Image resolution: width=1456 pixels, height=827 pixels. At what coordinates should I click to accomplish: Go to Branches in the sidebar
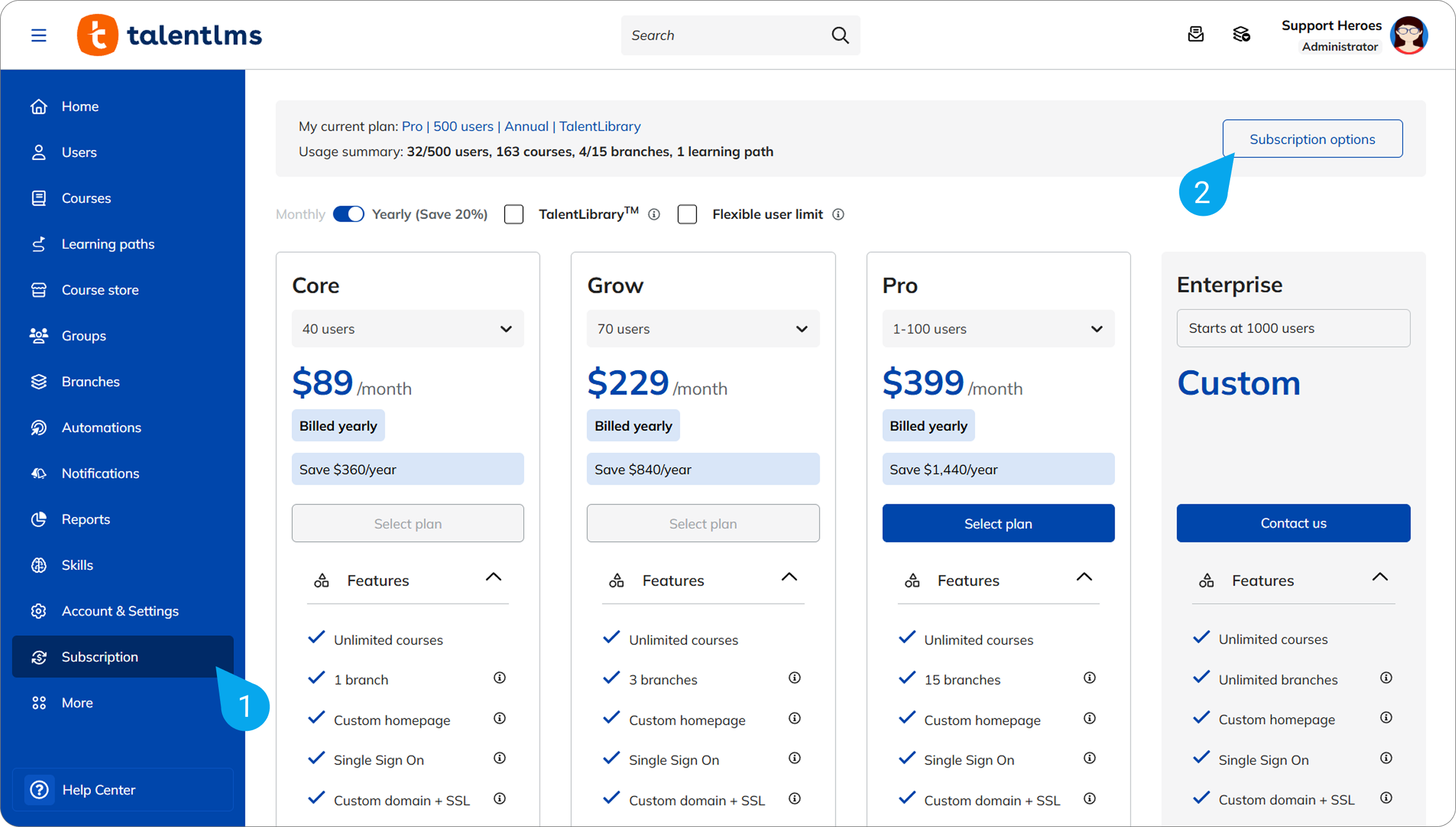point(90,382)
